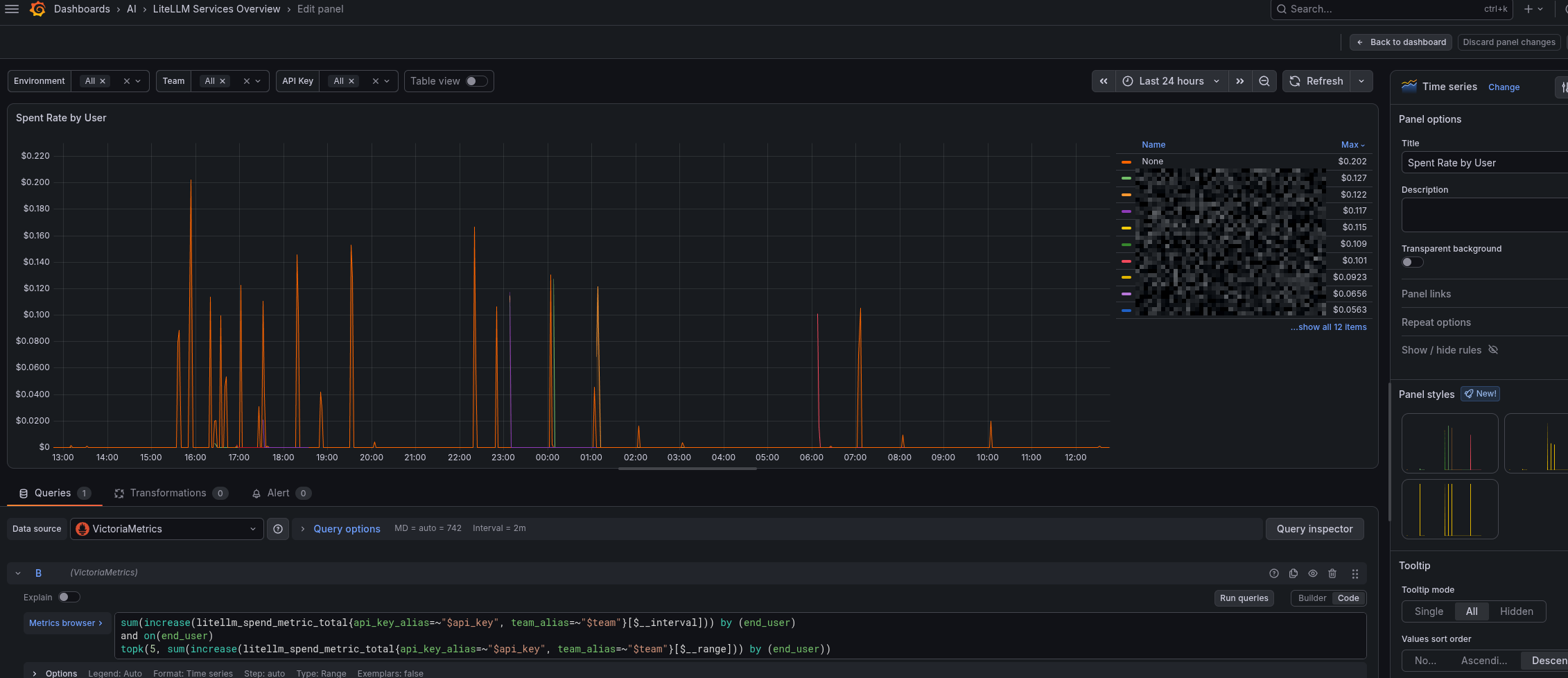This screenshot has width=1568, height=678.
Task: Open the VictoriaMetrics data source selector
Action: 166,529
